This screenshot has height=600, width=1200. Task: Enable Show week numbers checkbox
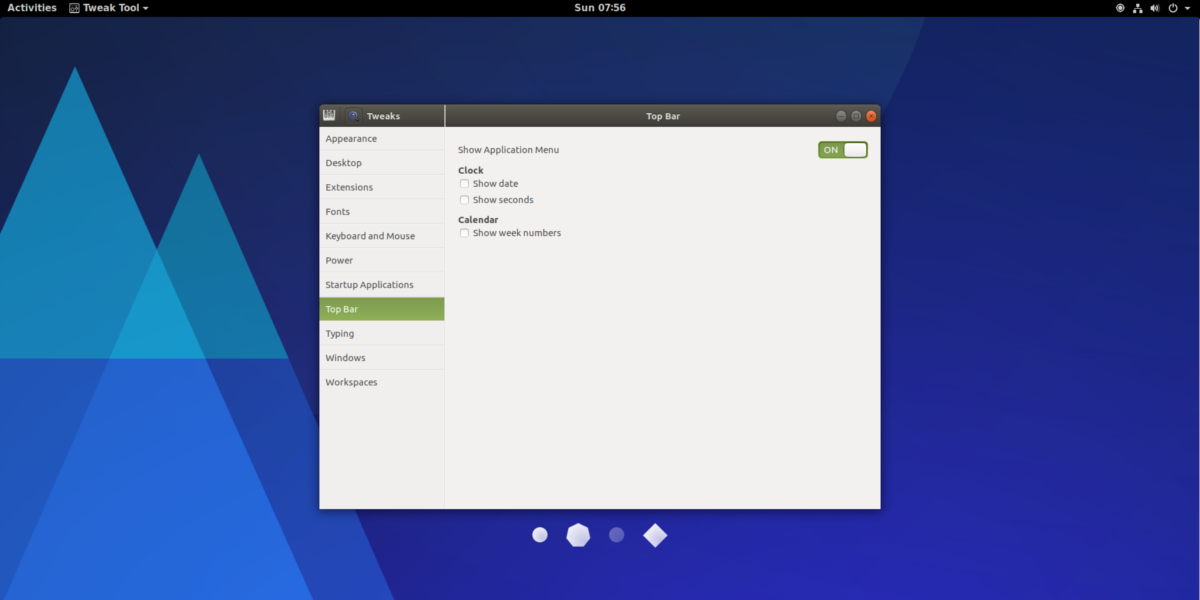click(464, 233)
